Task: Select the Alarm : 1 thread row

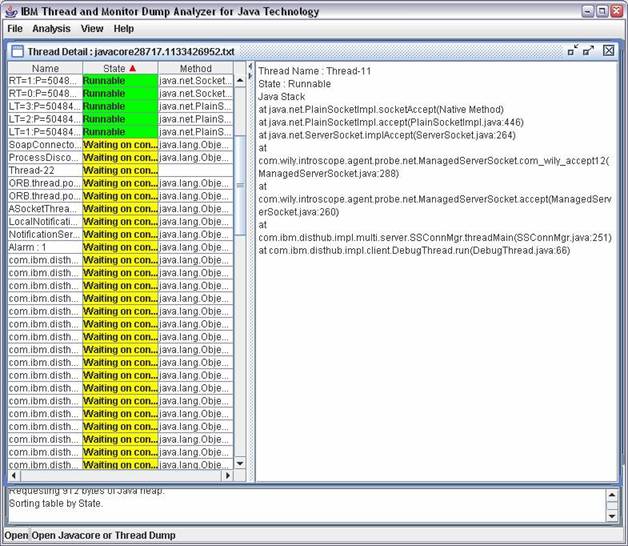Action: click(121, 247)
